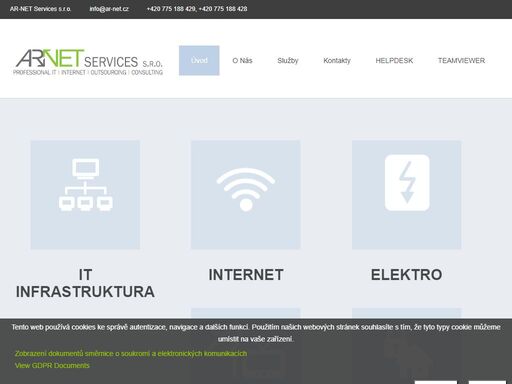Screen dimensions: 512x384
Task: Click the AR-NET Services logo
Action: (x=88, y=62)
